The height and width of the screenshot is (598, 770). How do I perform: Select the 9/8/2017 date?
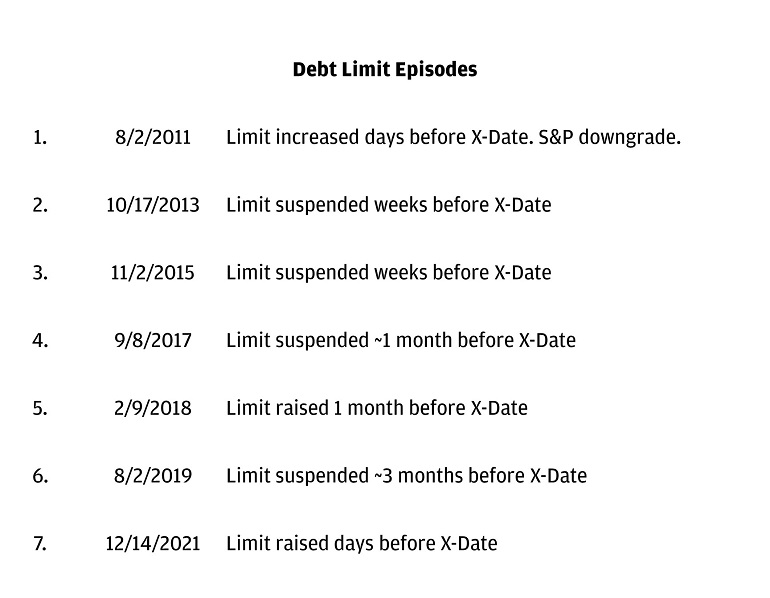point(152,340)
